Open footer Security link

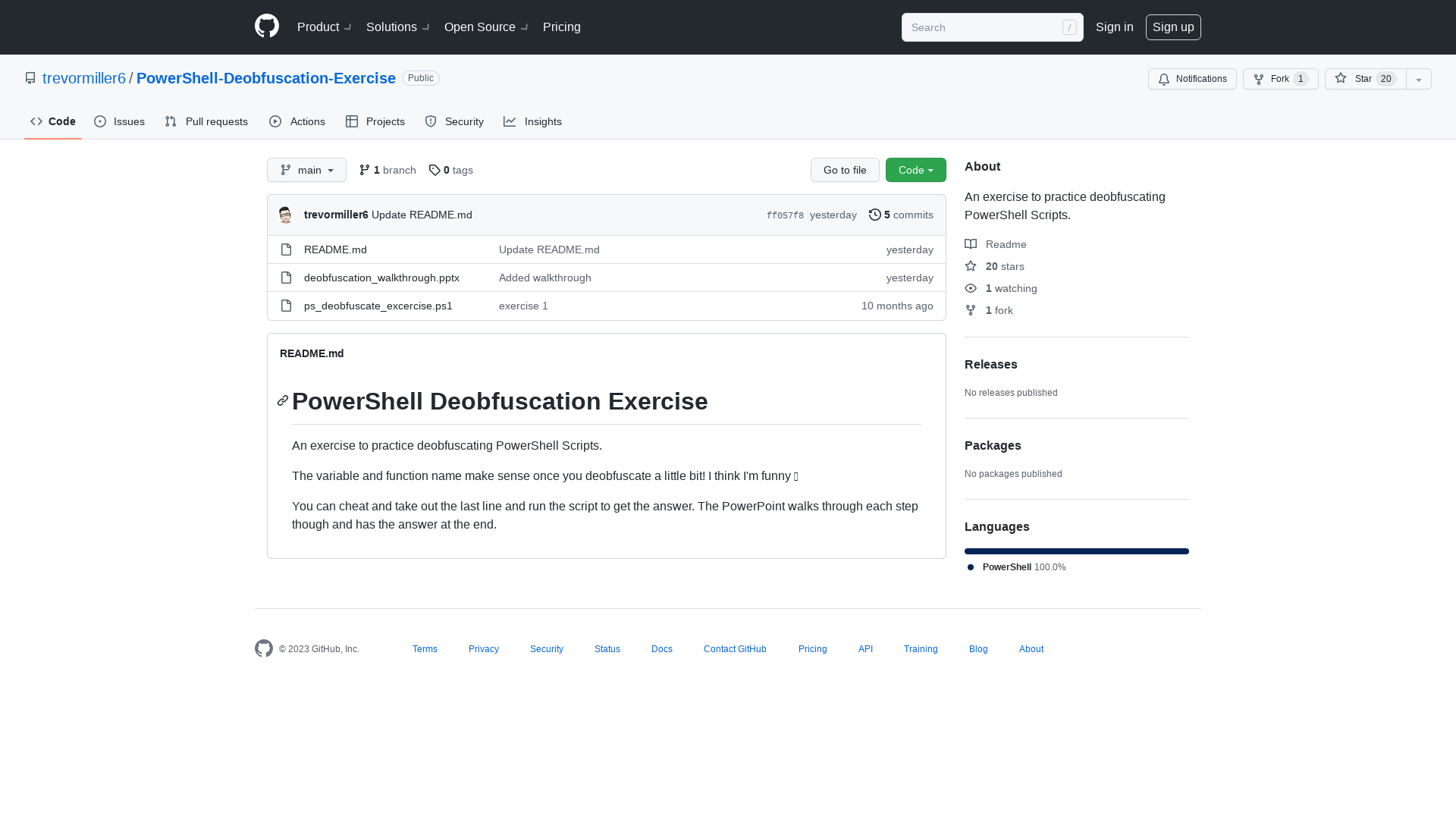pos(547,649)
